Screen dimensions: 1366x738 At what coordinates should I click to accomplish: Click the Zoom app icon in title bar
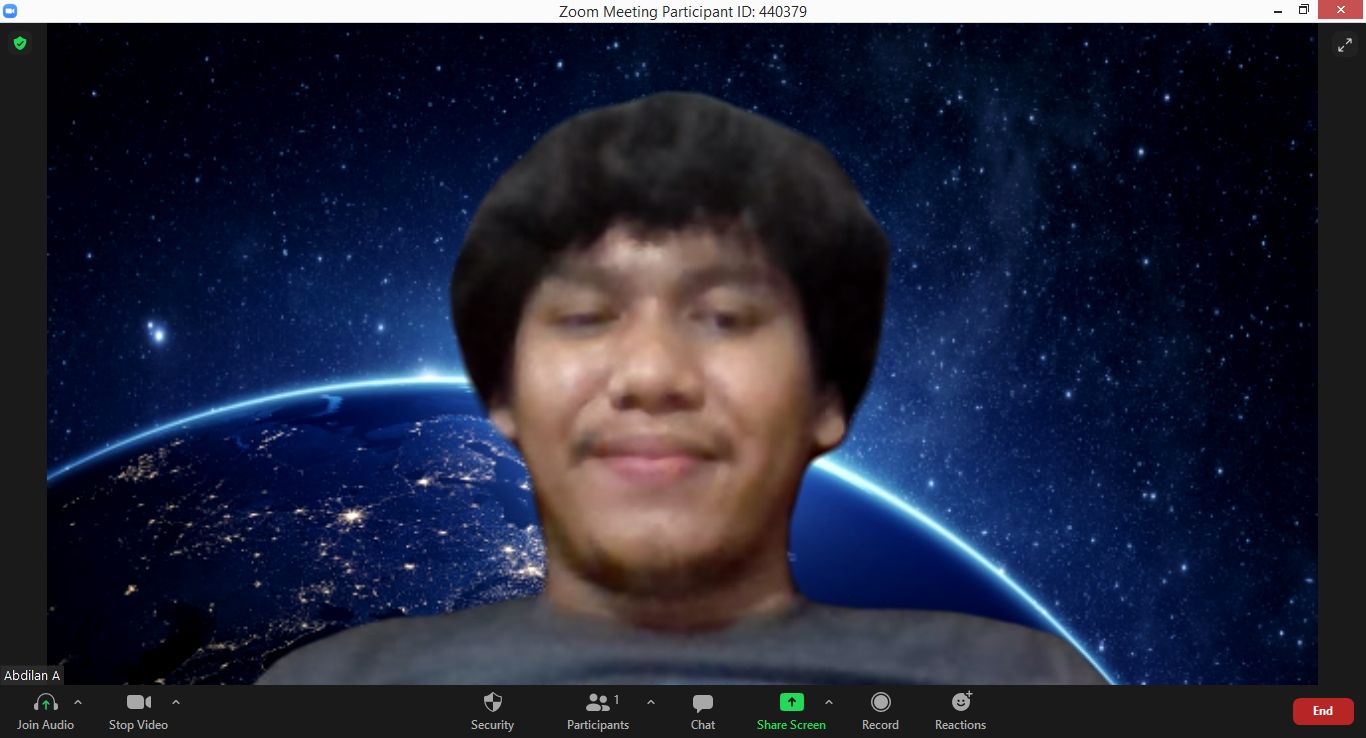(x=11, y=11)
